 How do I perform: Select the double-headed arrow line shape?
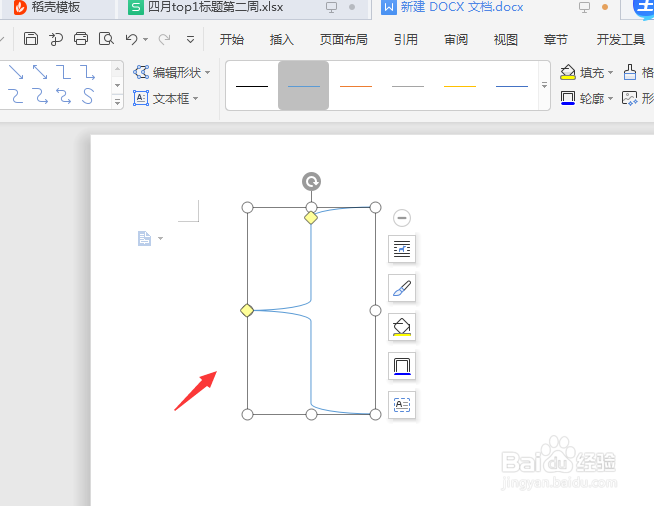tap(40, 72)
